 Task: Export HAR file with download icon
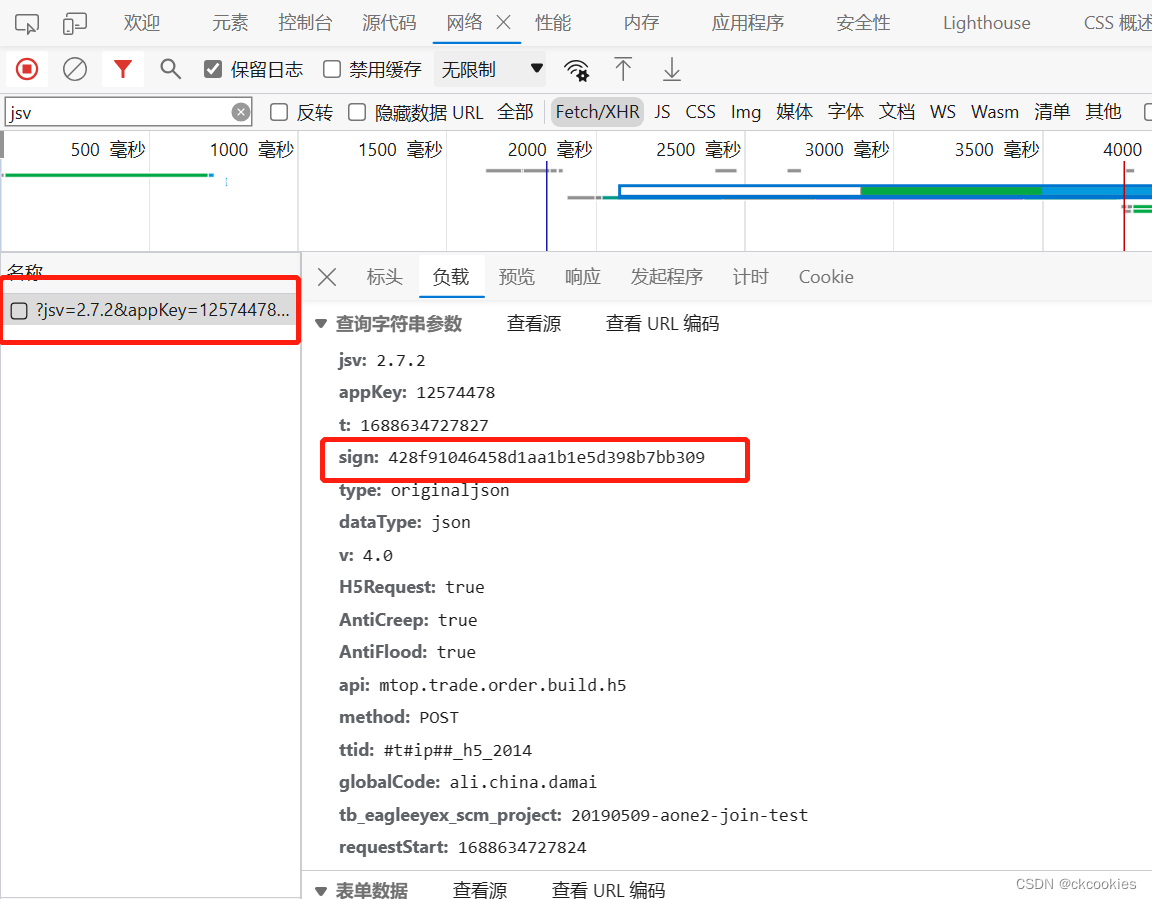pos(671,70)
